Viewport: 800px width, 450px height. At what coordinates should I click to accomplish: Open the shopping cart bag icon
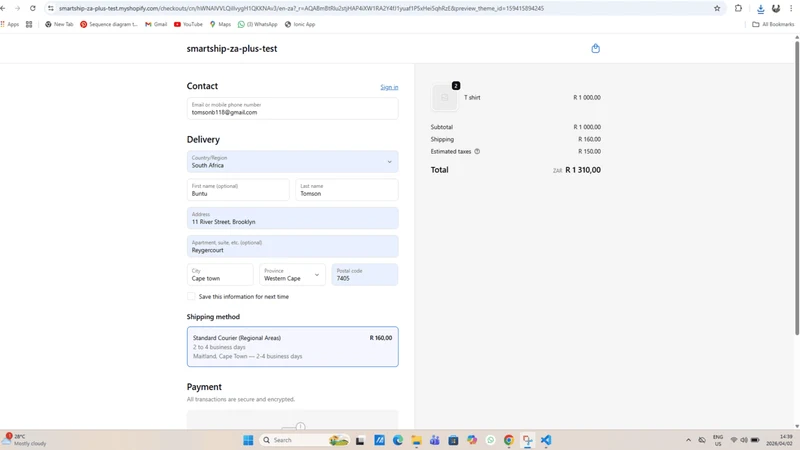[595, 48]
